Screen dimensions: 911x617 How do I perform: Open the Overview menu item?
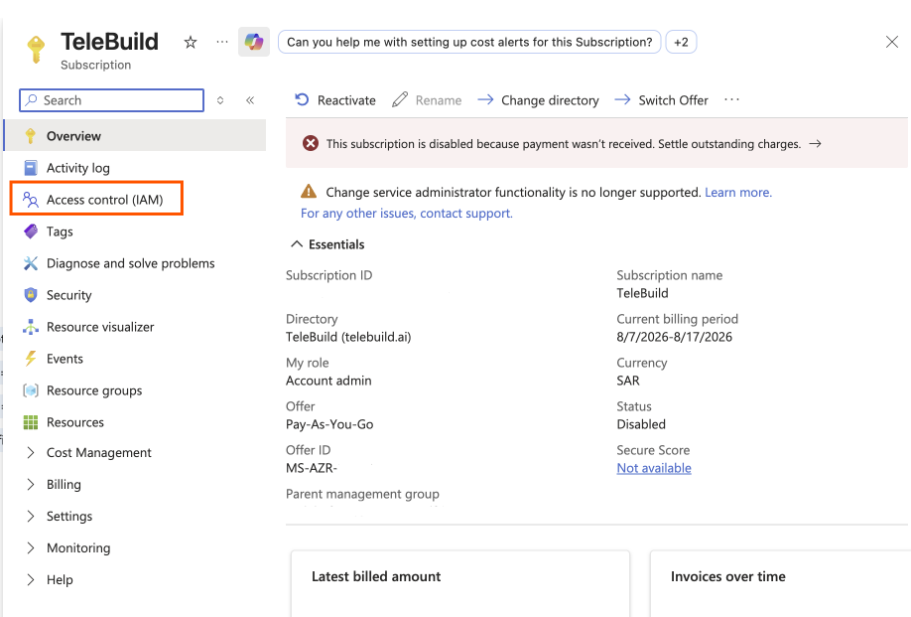pos(135,136)
